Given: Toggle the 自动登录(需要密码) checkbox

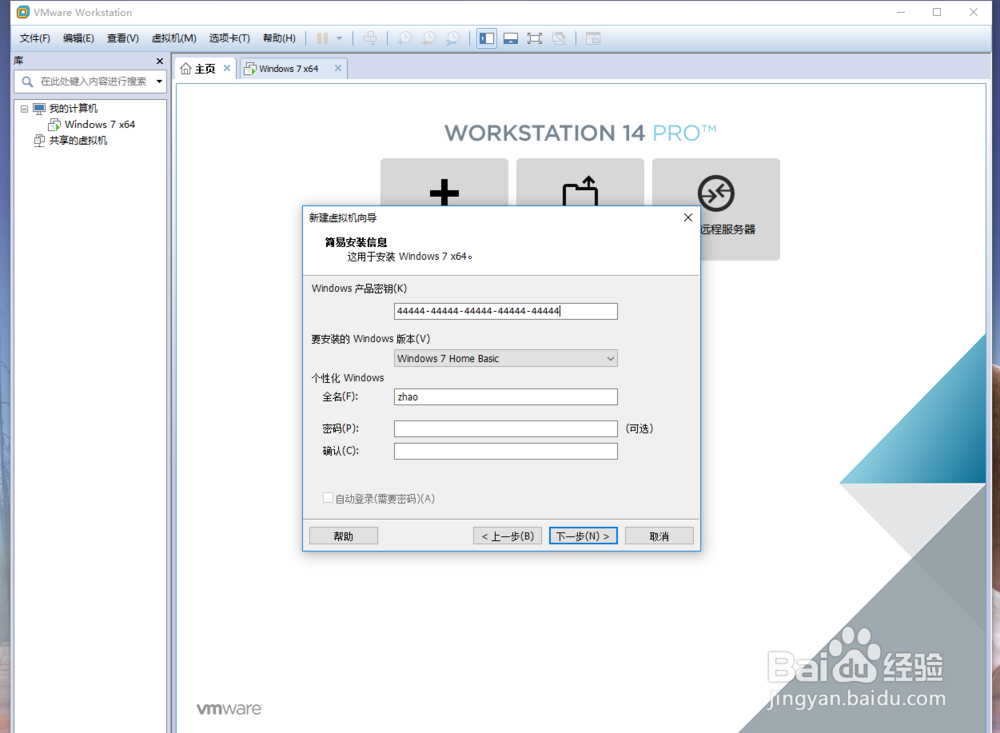Looking at the screenshot, I should coord(328,498).
